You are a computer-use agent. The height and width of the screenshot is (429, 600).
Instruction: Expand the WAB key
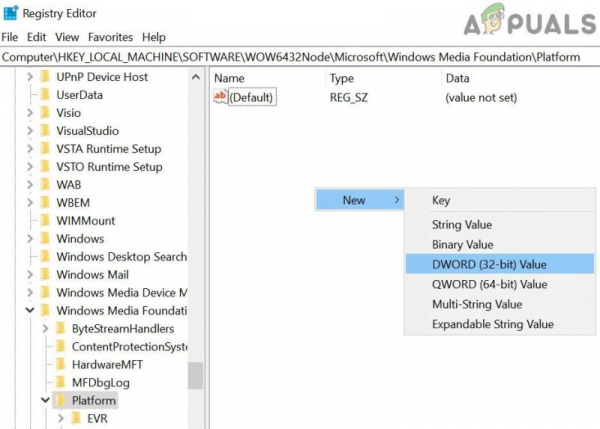click(30, 185)
